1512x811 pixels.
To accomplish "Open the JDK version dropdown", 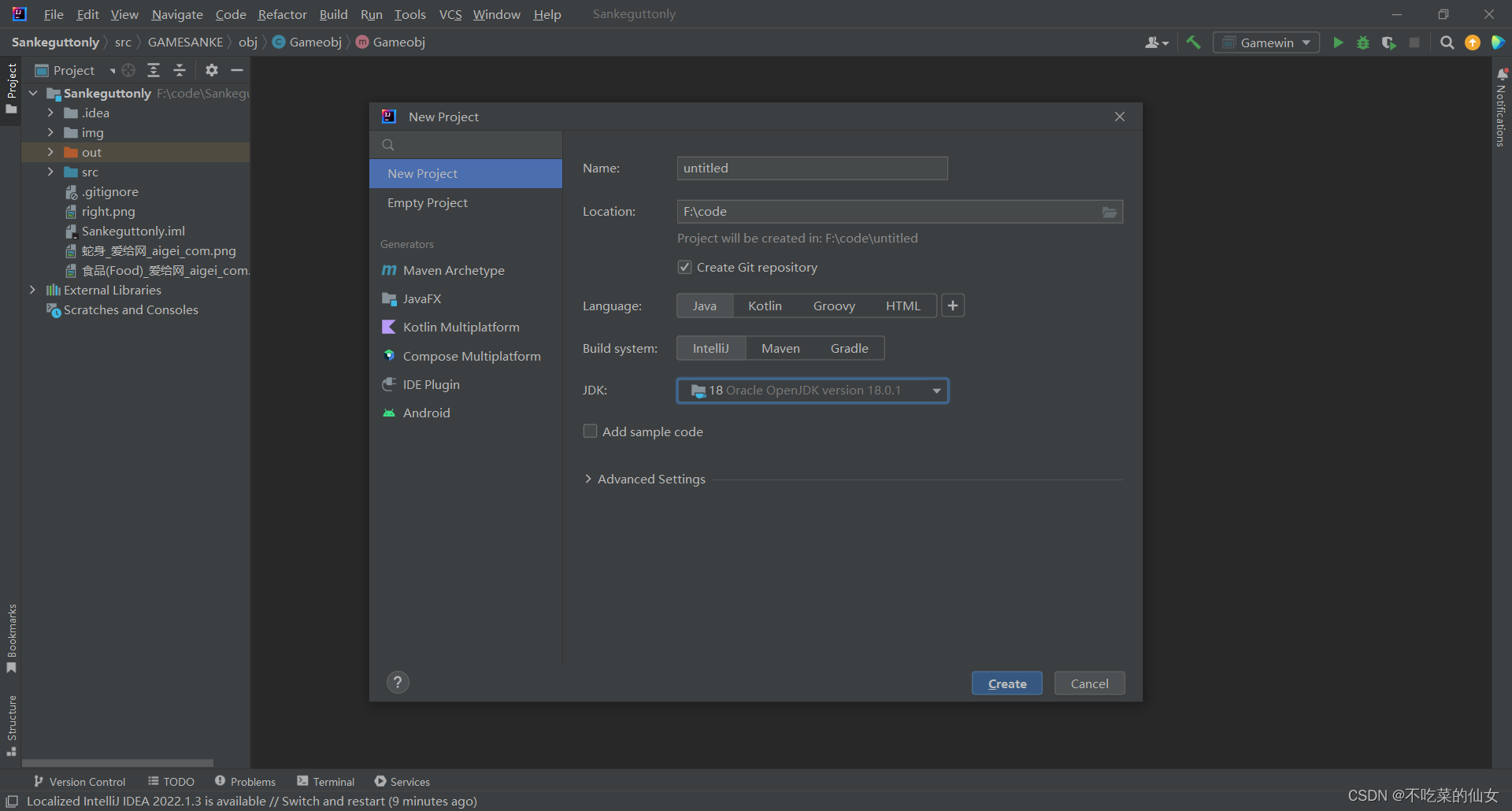I will (x=813, y=391).
